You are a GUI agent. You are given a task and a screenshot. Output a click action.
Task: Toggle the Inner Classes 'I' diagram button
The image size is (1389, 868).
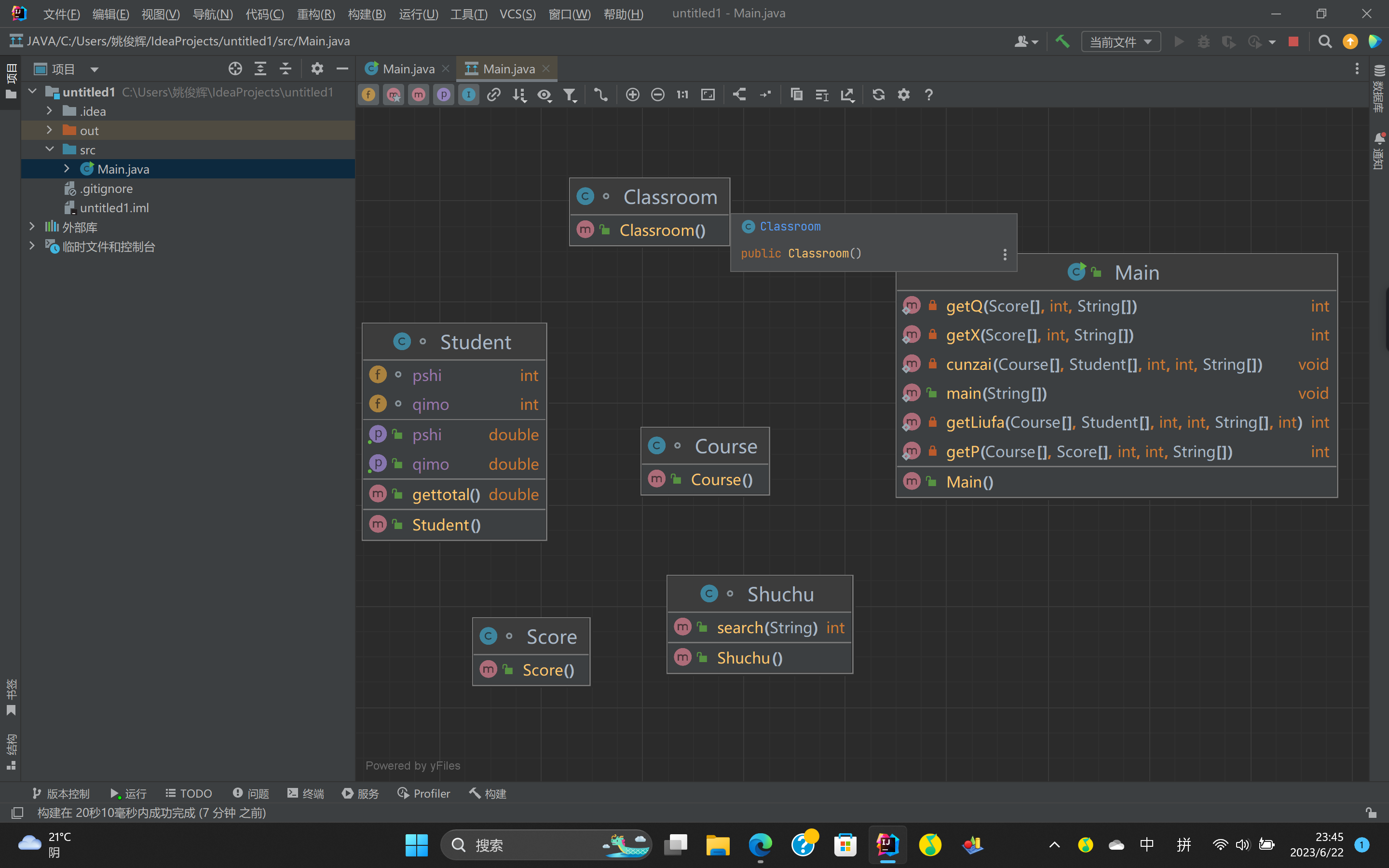tap(468, 95)
